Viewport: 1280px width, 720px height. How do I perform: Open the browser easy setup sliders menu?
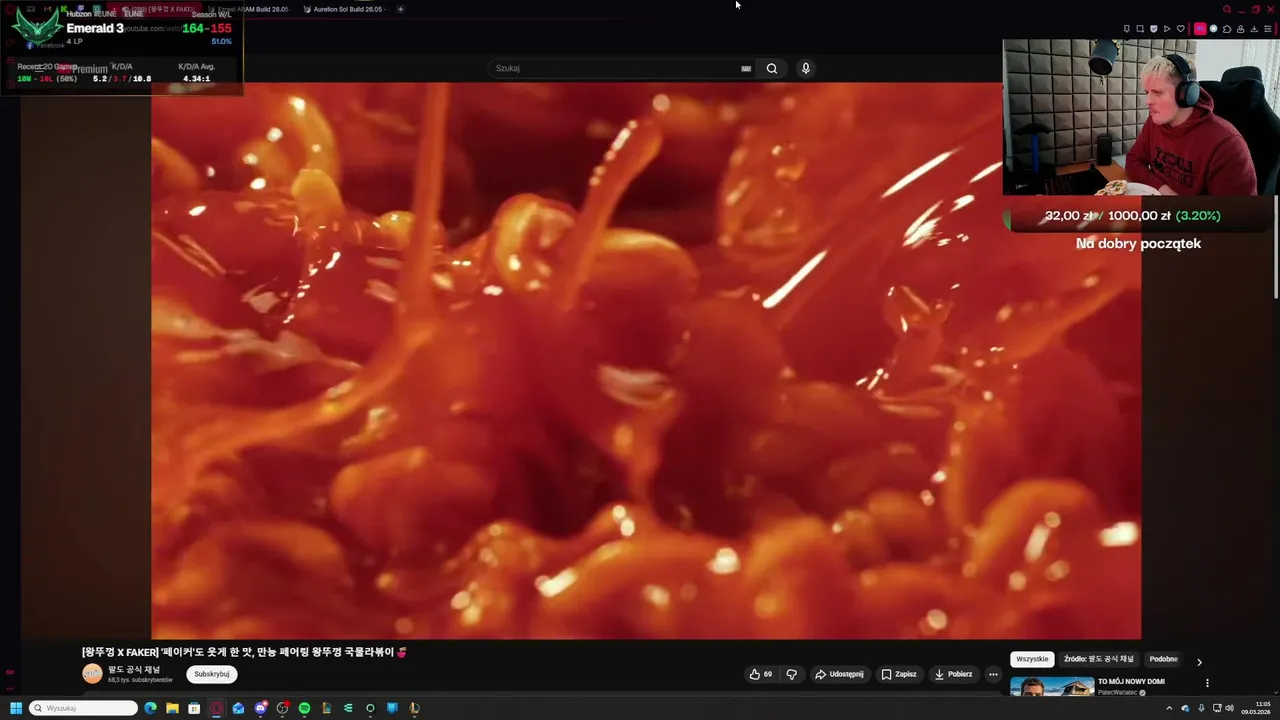(x=1268, y=29)
